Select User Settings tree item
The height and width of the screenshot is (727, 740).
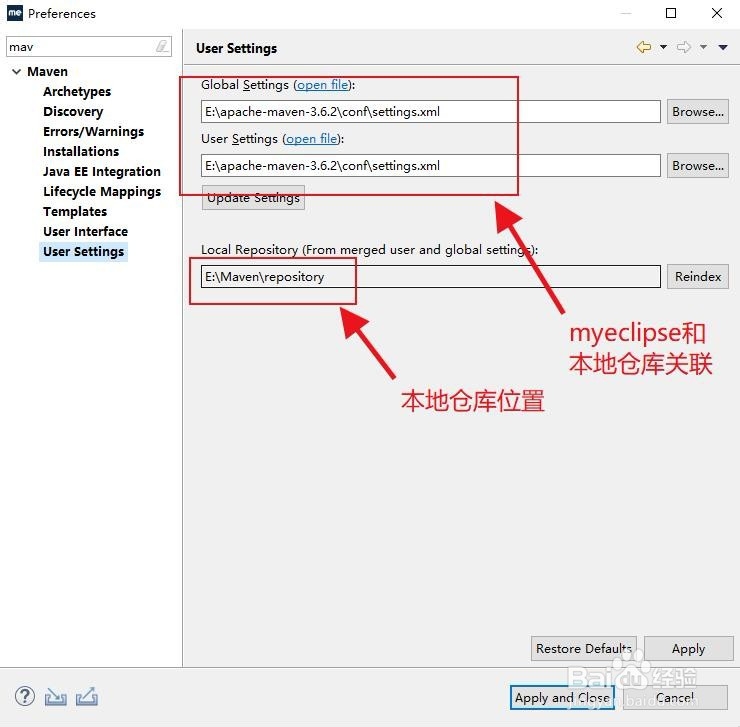pyautogui.click(x=84, y=252)
